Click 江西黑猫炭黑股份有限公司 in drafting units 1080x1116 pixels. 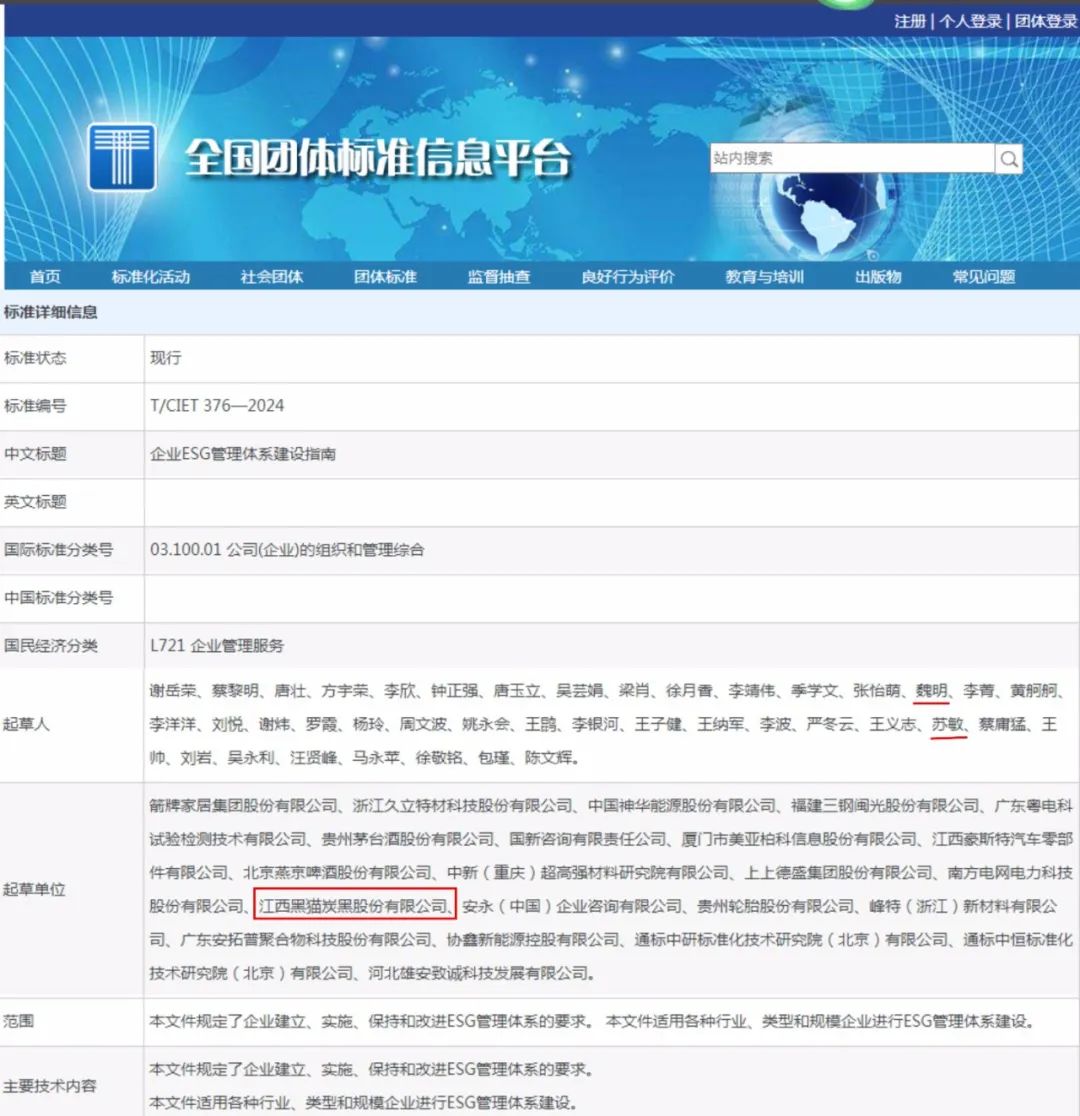click(352, 906)
